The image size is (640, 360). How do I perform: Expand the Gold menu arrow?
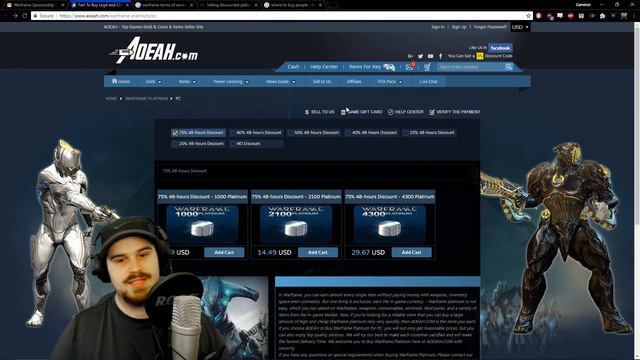coord(160,82)
